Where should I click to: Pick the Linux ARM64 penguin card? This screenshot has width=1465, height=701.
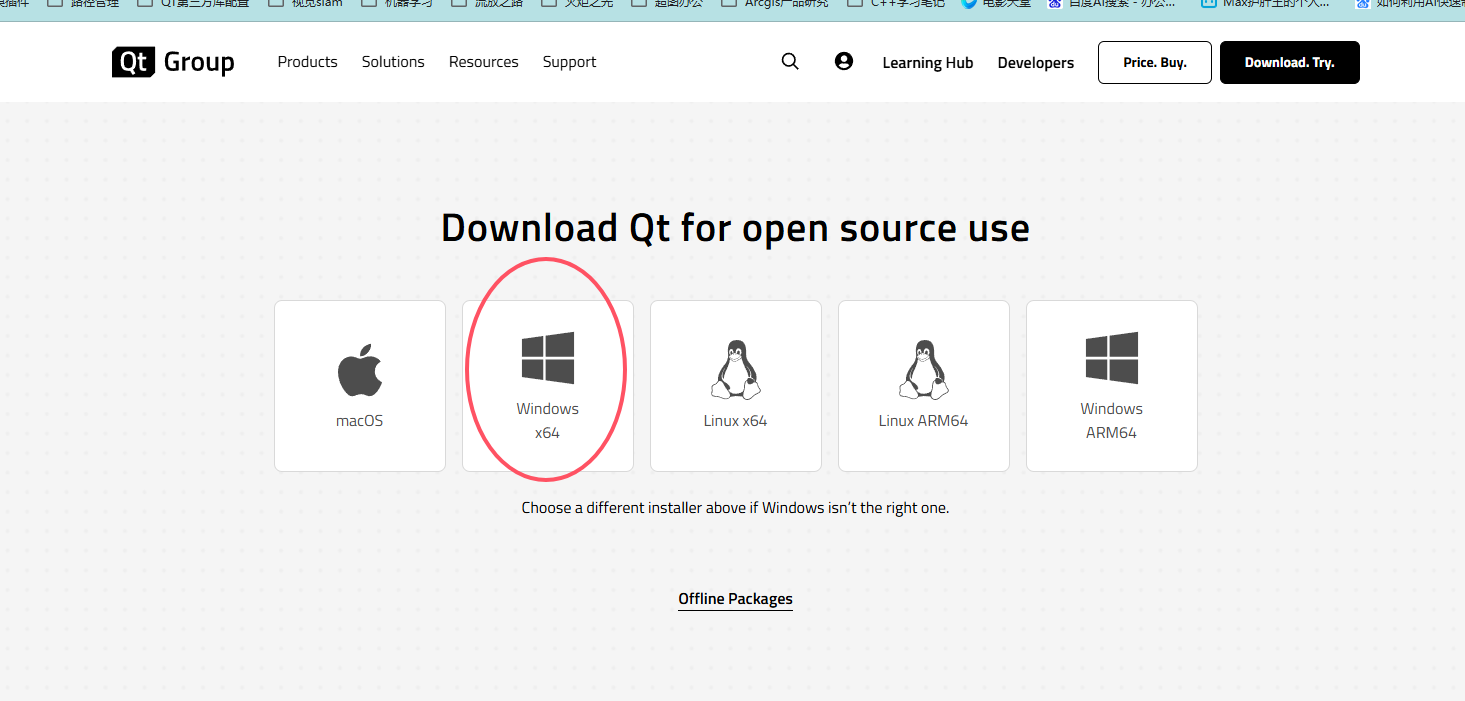(924, 386)
